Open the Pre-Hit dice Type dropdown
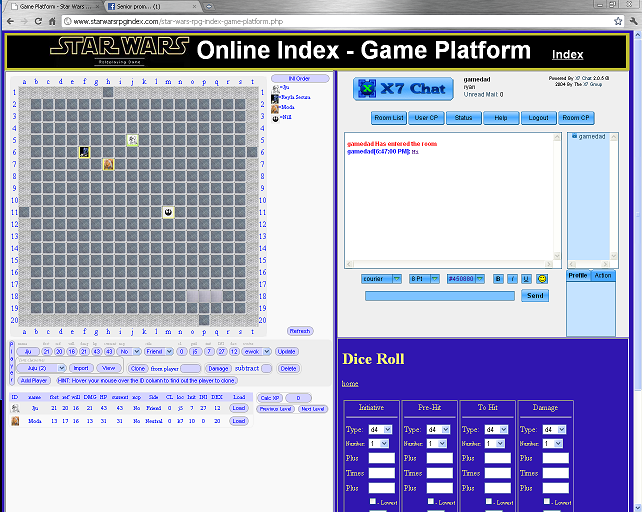This screenshot has height=512, width=642. coord(439,429)
